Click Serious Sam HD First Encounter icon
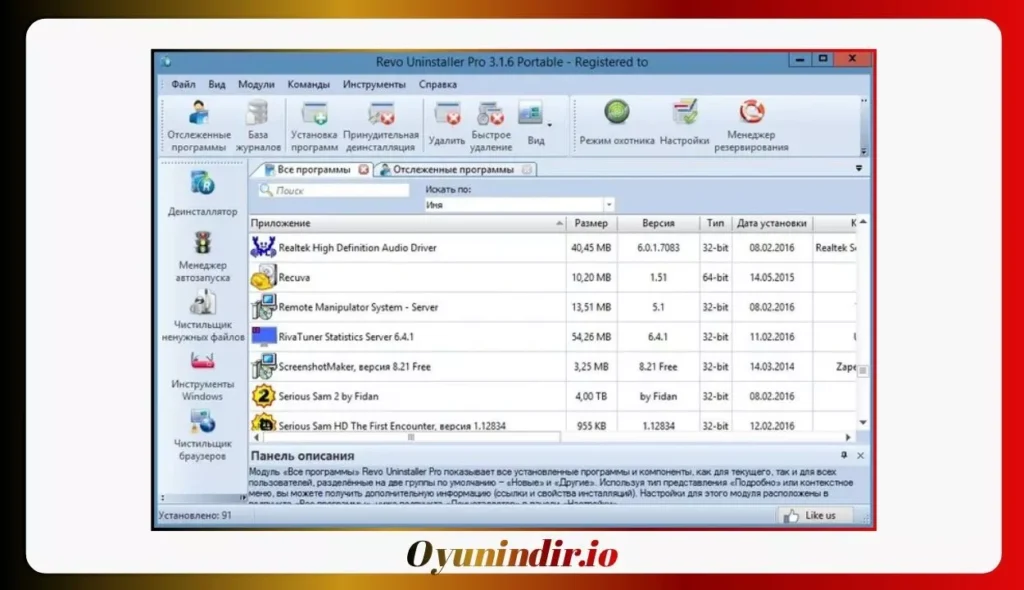Viewport: 1024px width, 590px height. pos(263,423)
